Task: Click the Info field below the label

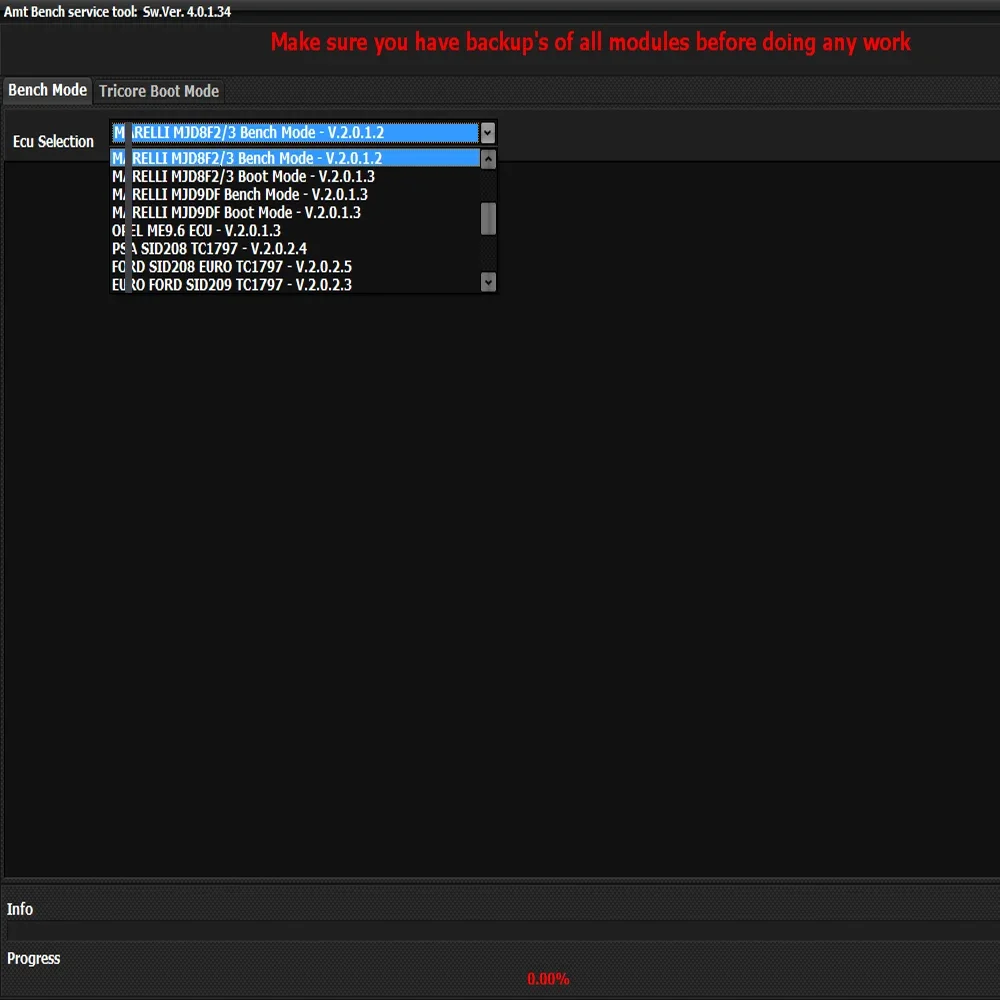Action: pyautogui.click(x=502, y=930)
